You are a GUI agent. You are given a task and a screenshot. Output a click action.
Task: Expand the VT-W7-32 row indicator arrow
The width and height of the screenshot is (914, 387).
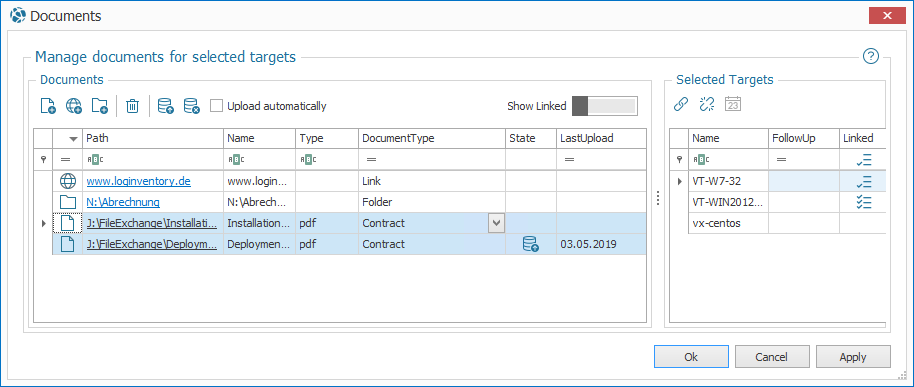679,181
